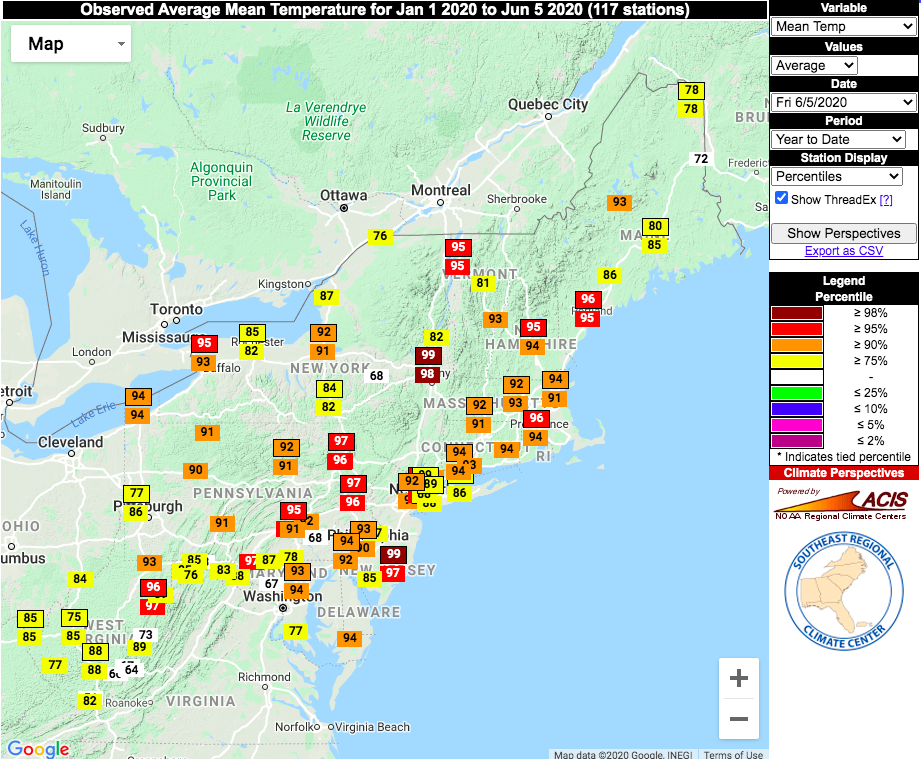Change the Date dropdown from Fri 6/5/2020

pyautogui.click(x=843, y=102)
